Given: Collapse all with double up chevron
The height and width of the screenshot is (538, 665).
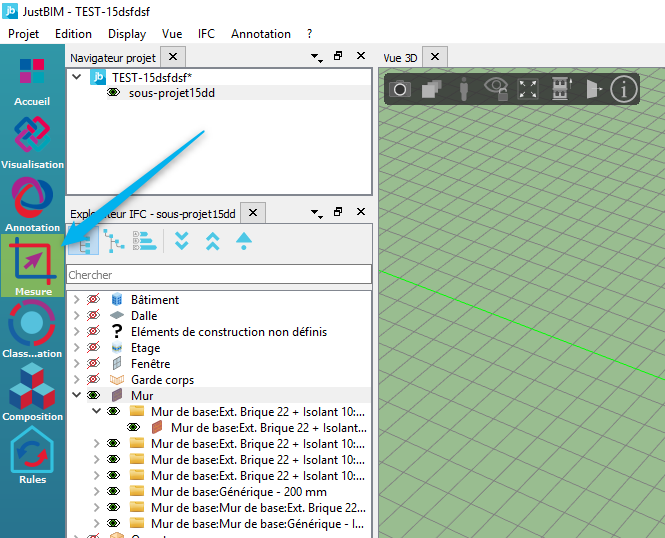Looking at the screenshot, I should 212,241.
